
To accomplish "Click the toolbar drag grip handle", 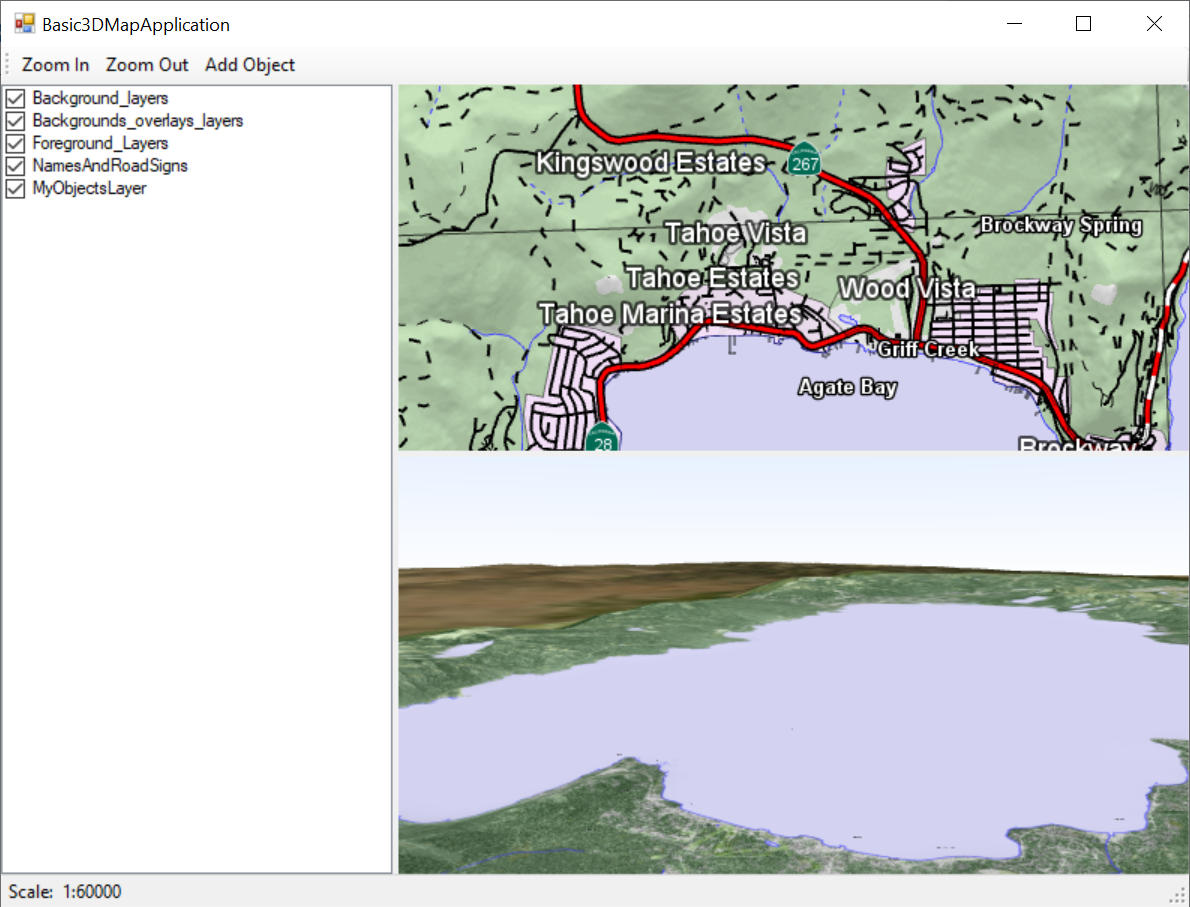I will click(7, 65).
